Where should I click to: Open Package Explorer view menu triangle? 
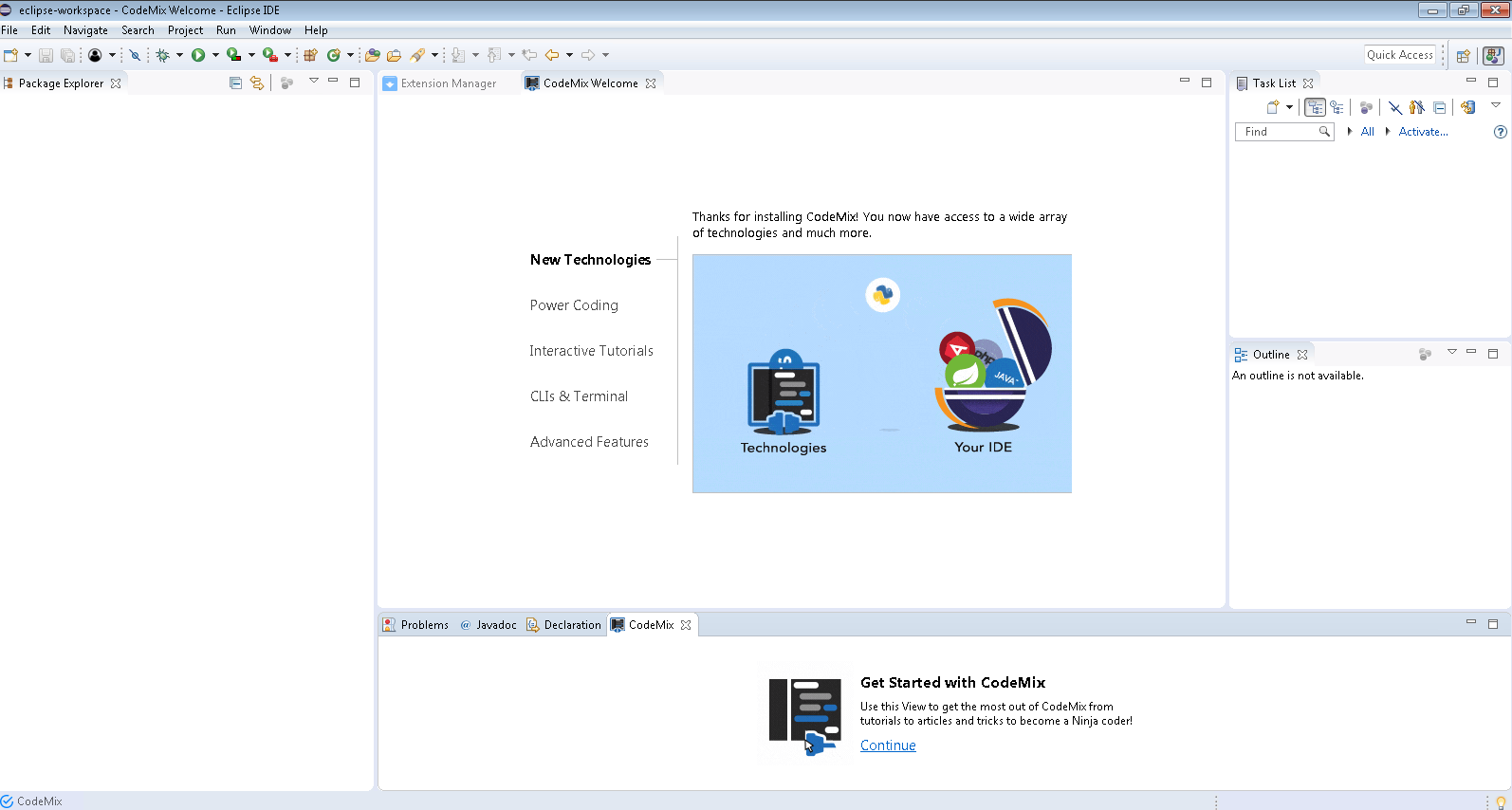(x=314, y=82)
